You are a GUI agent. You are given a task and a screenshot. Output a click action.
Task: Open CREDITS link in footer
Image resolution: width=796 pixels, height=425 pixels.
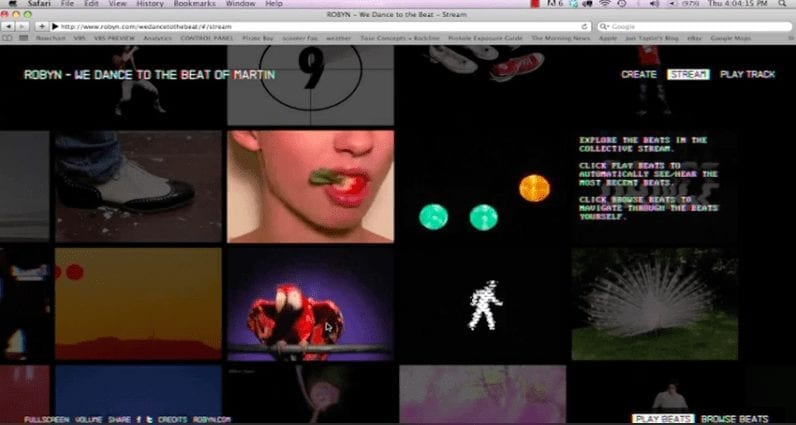tap(173, 420)
